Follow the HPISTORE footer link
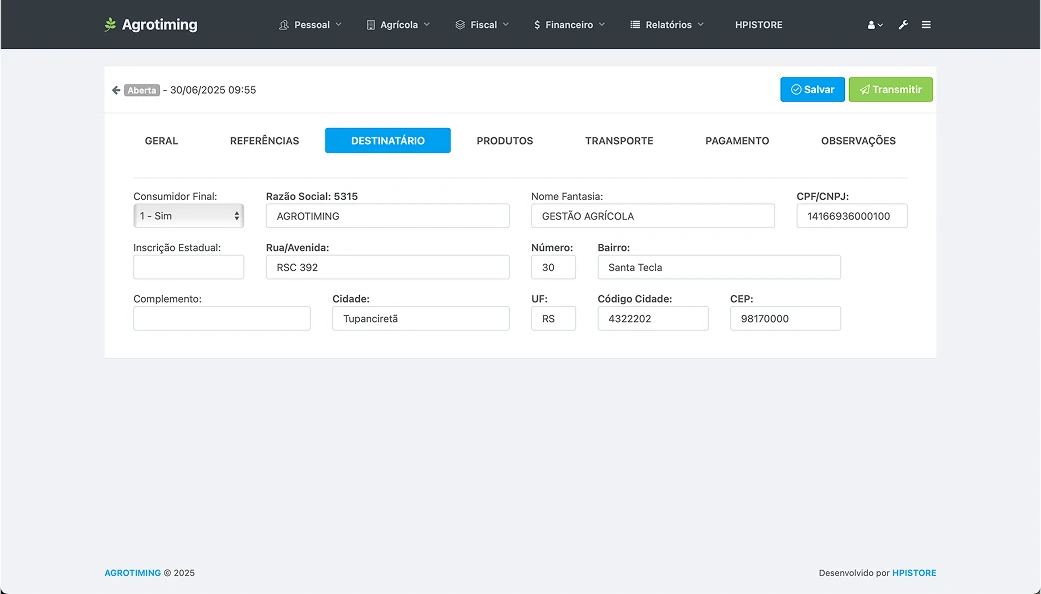 [x=914, y=573]
